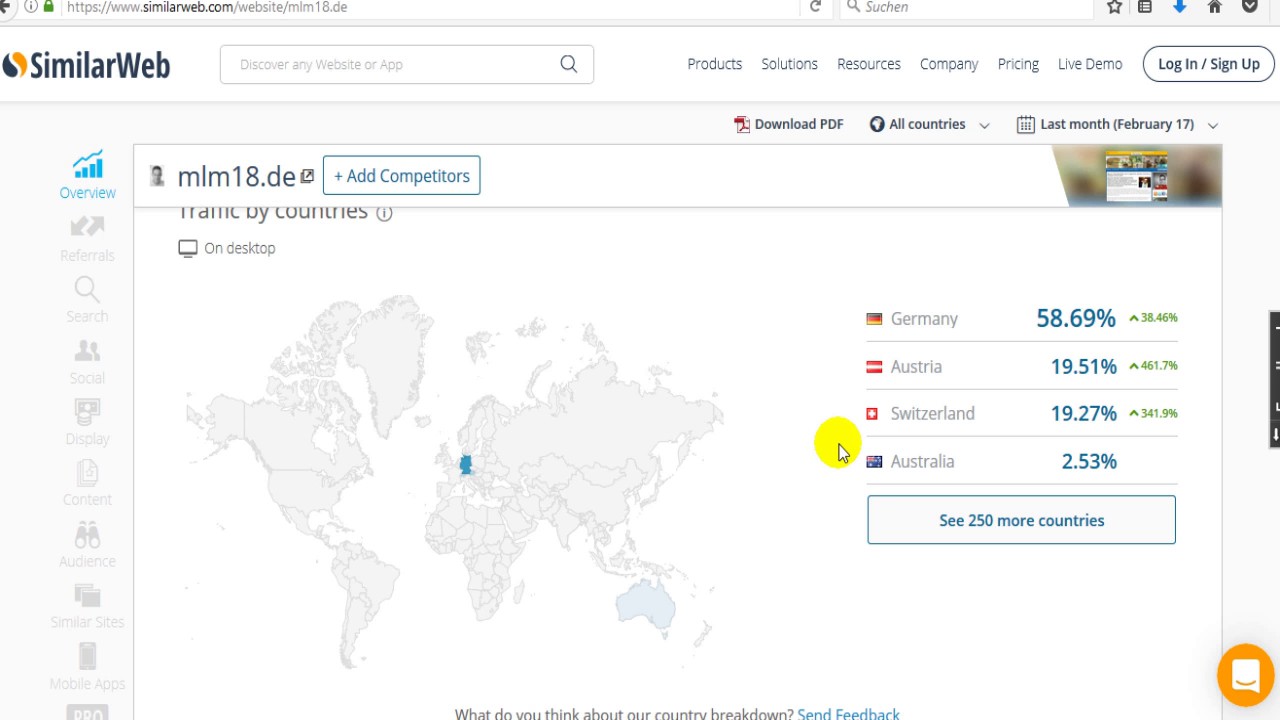Viewport: 1280px width, 720px height.
Task: Click the Add Competitors button
Action: tap(401, 176)
